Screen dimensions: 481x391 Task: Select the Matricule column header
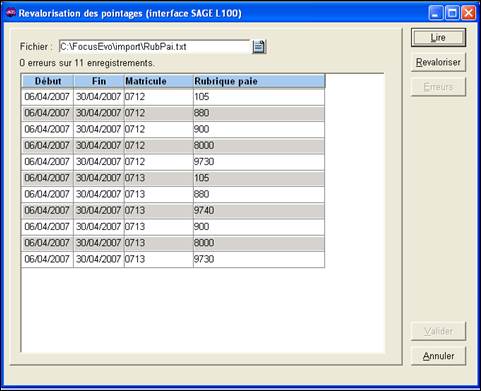pos(159,81)
